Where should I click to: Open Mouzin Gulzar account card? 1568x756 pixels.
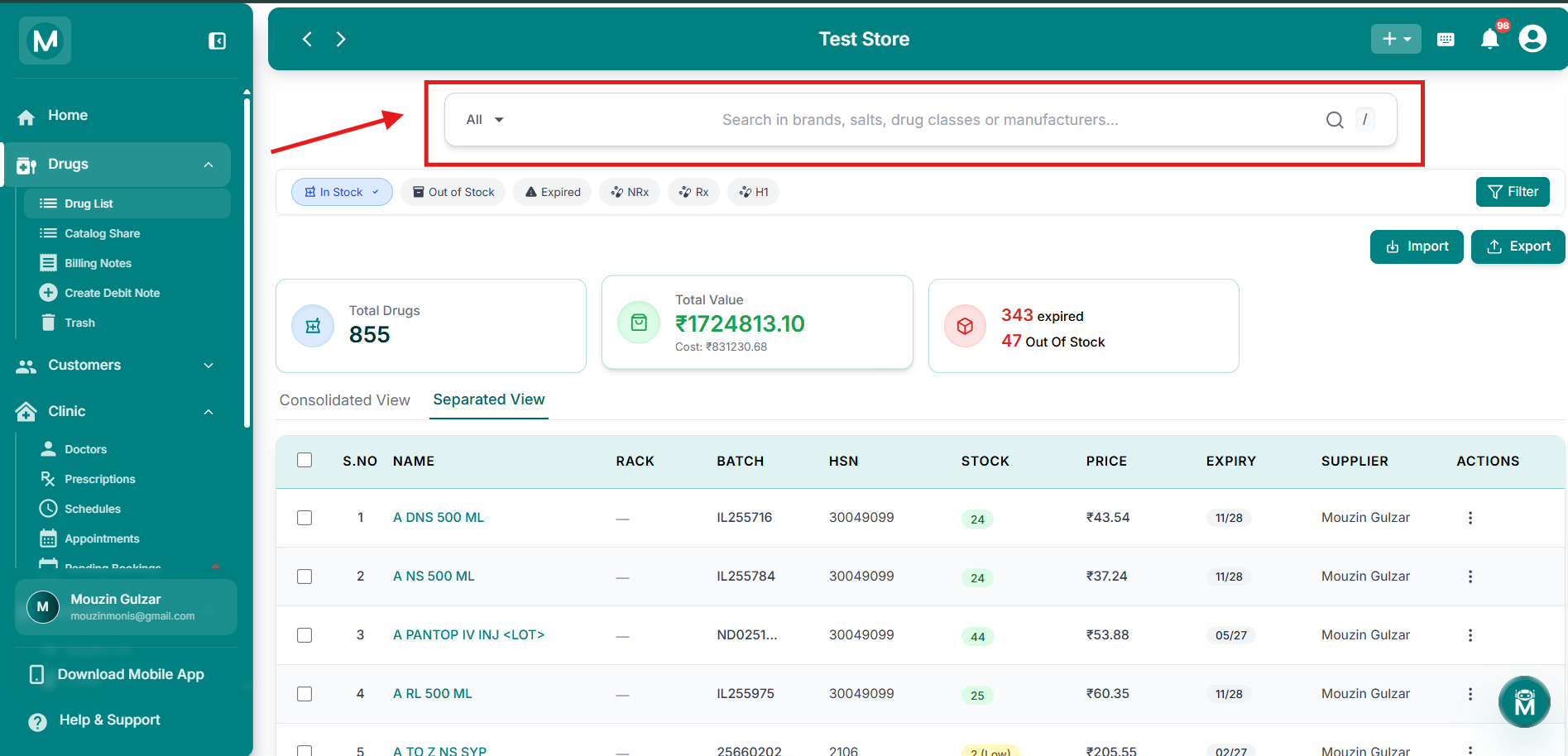(126, 607)
